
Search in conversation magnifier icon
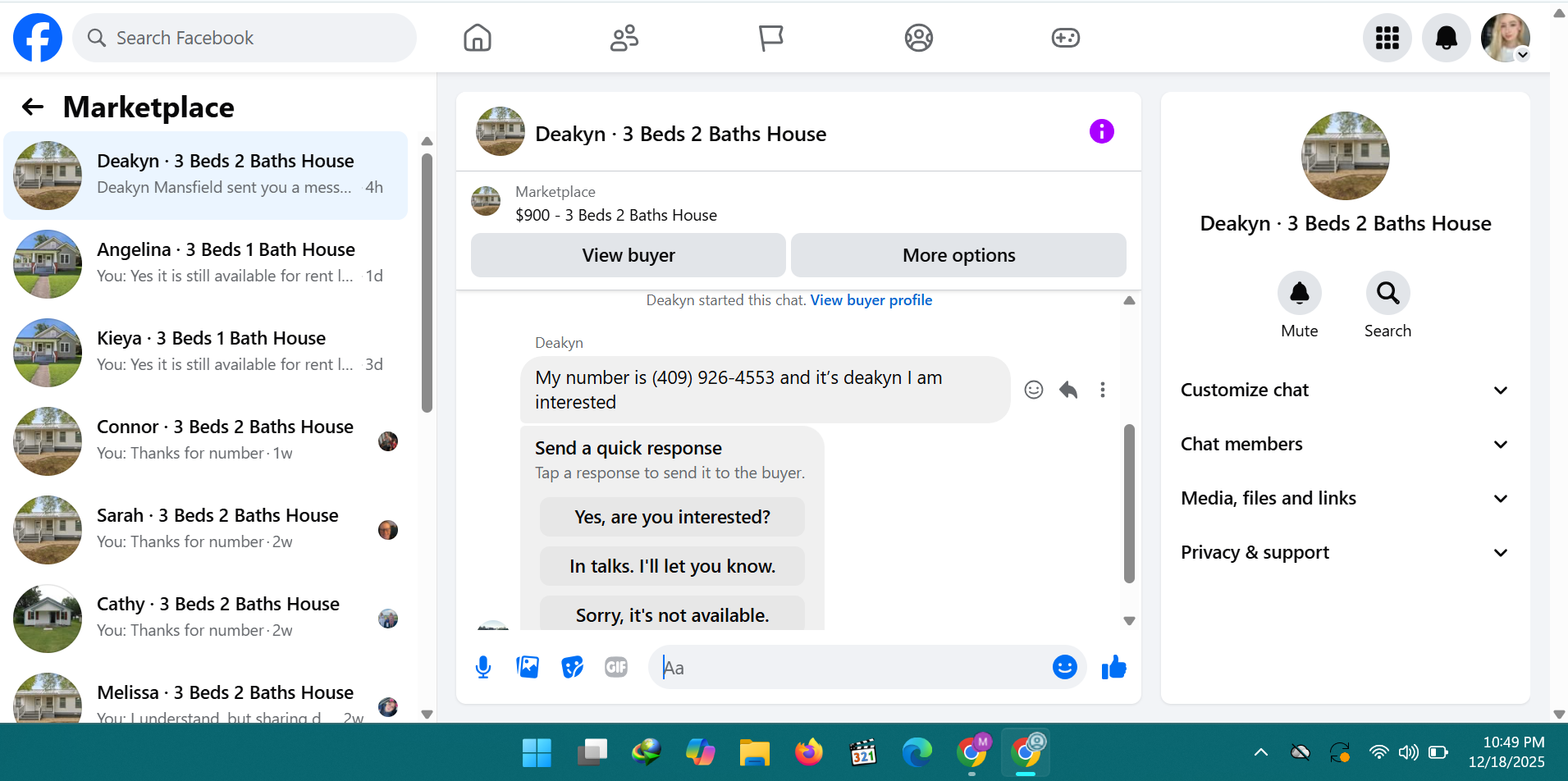click(x=1388, y=293)
